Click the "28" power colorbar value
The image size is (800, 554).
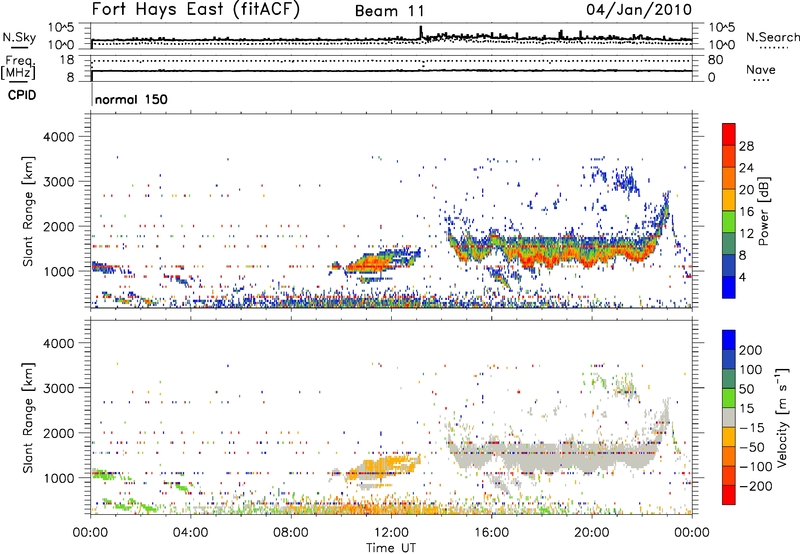pos(746,146)
